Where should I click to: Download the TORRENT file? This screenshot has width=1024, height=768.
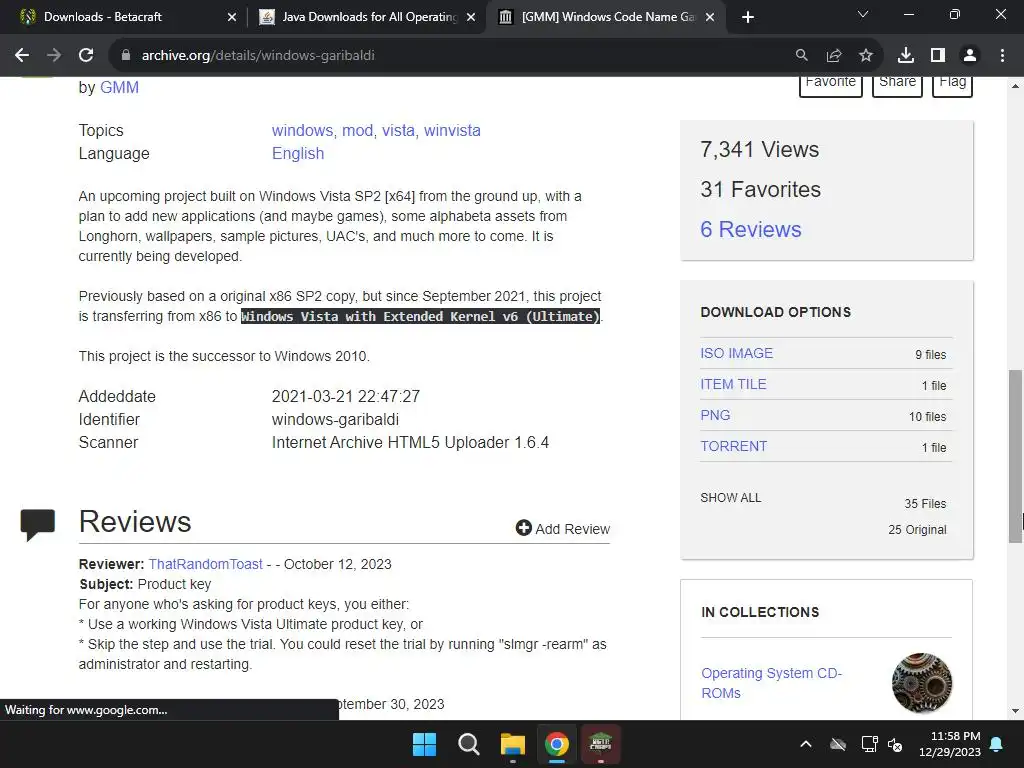click(x=733, y=446)
